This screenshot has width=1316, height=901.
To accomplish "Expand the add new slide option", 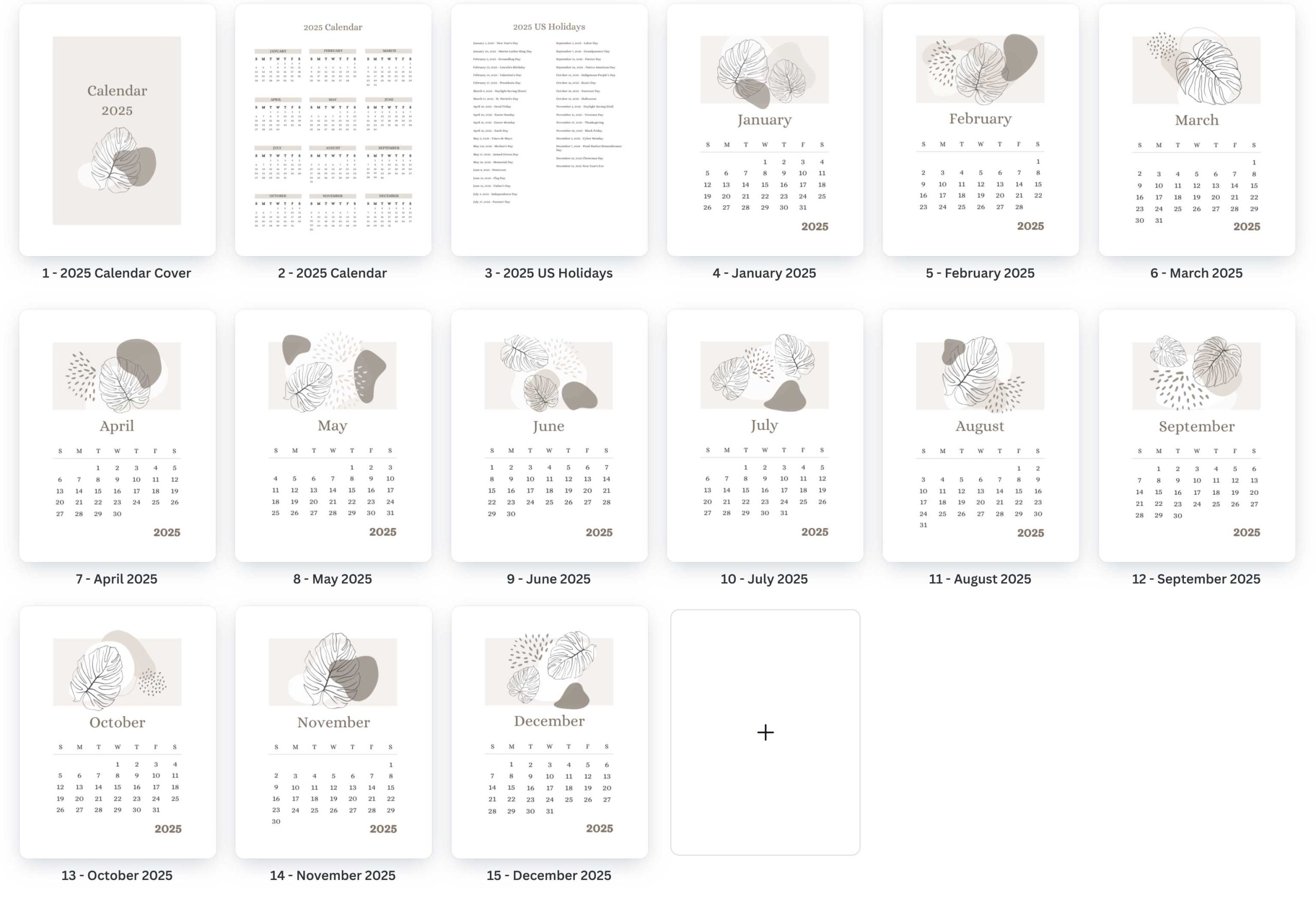I will (766, 731).
